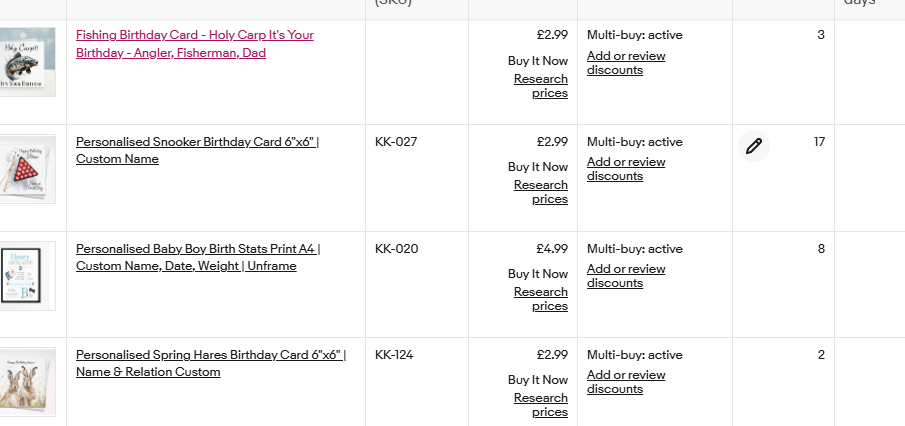The height and width of the screenshot is (426, 905).
Task: Click the quantity 8 for Baby Boy Print
Action: 821,249
